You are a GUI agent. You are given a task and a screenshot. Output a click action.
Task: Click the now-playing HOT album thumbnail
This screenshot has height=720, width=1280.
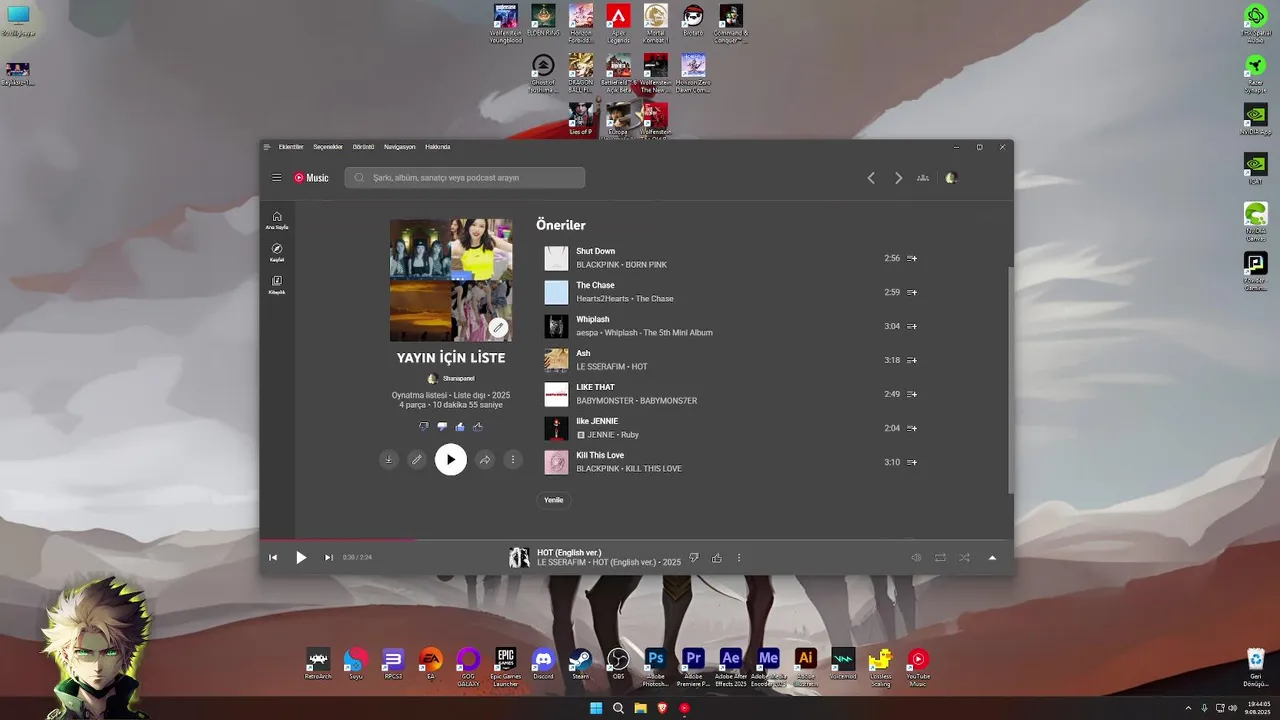519,558
